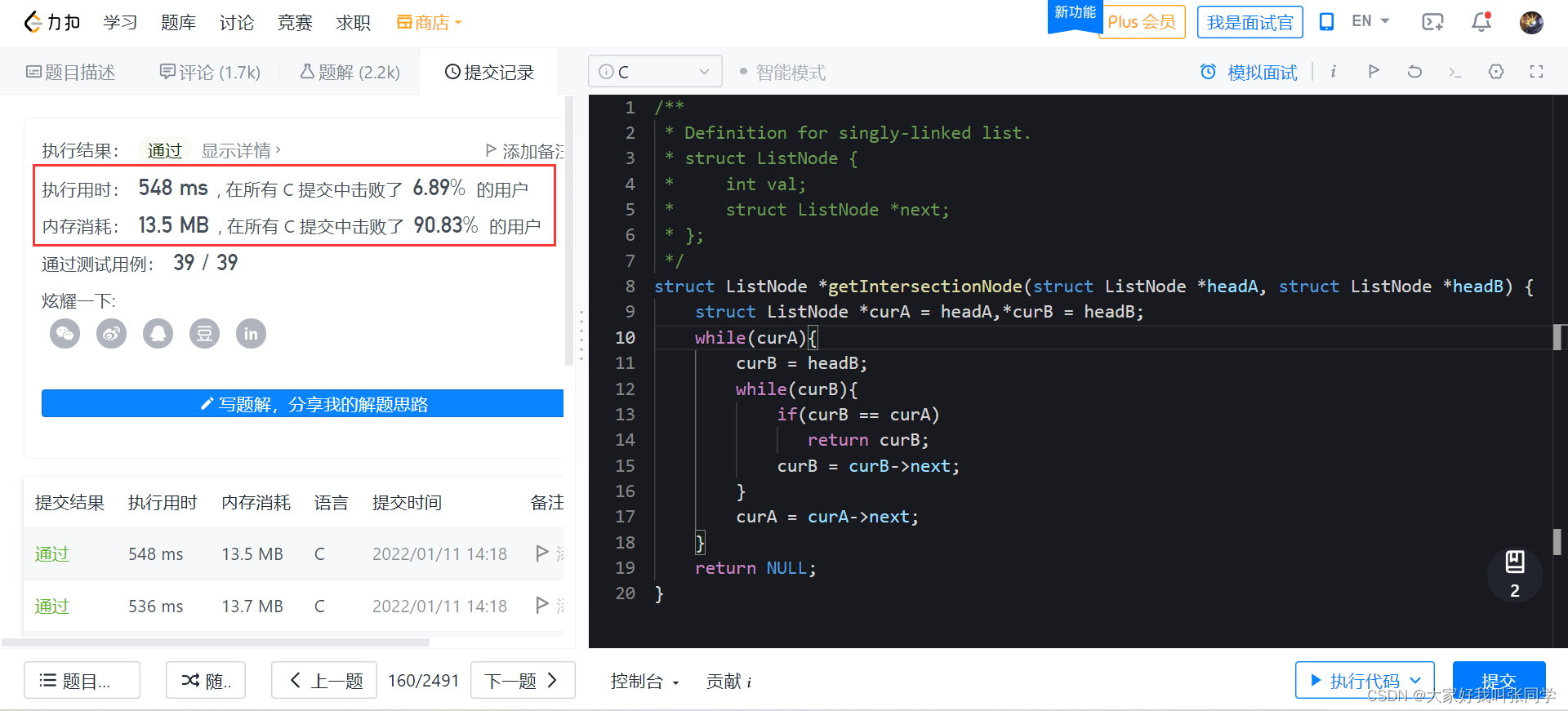Screen dimensions: 1568x711
Task: Click the 贡献 contribute link
Action: pos(724,681)
